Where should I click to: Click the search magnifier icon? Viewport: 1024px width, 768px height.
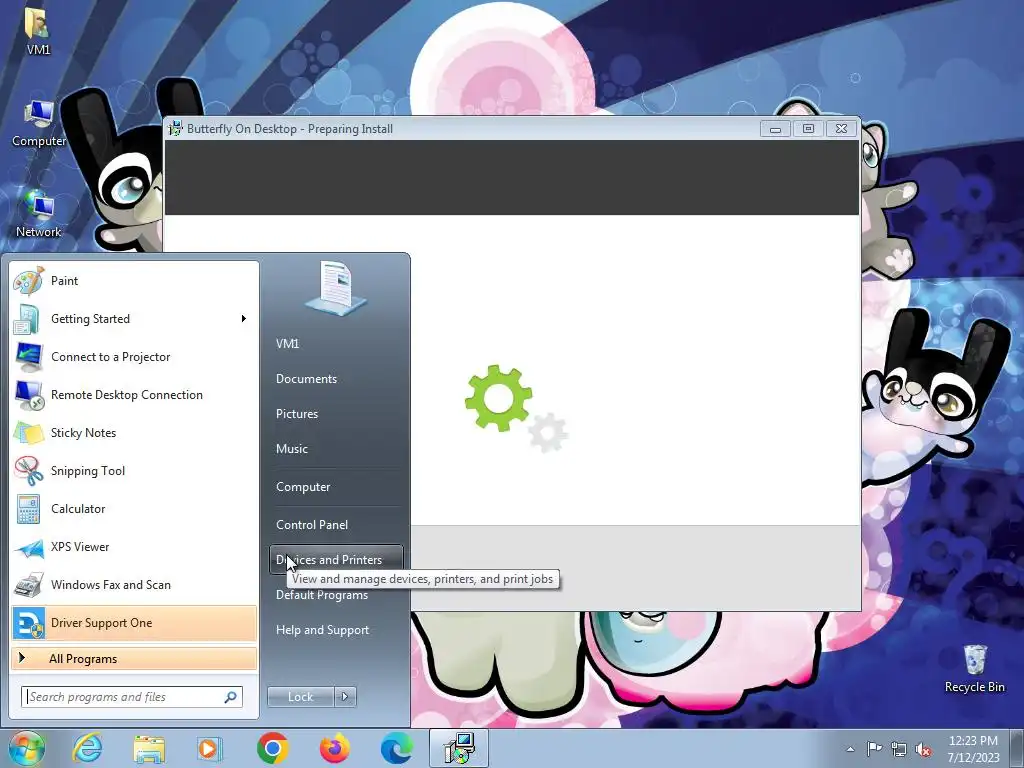(x=231, y=697)
